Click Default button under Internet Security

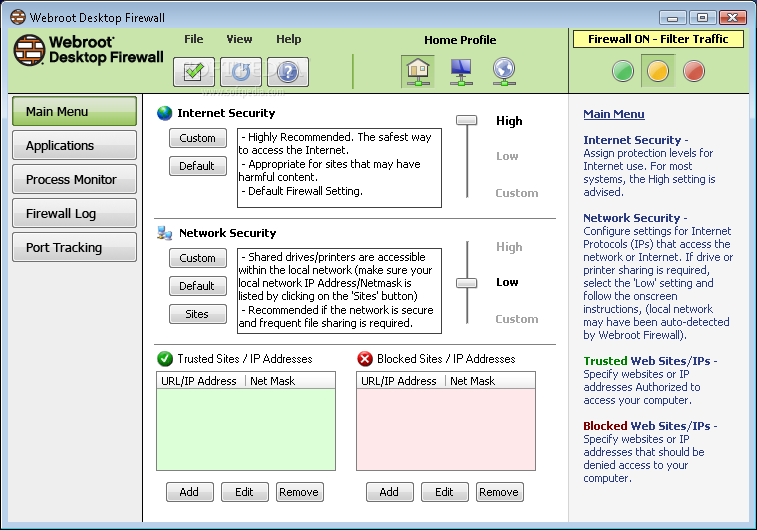point(198,166)
